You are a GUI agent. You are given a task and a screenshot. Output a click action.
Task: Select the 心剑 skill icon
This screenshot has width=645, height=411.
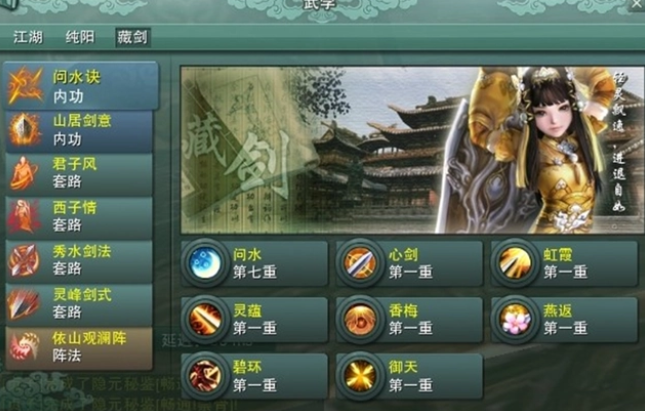click(360, 262)
